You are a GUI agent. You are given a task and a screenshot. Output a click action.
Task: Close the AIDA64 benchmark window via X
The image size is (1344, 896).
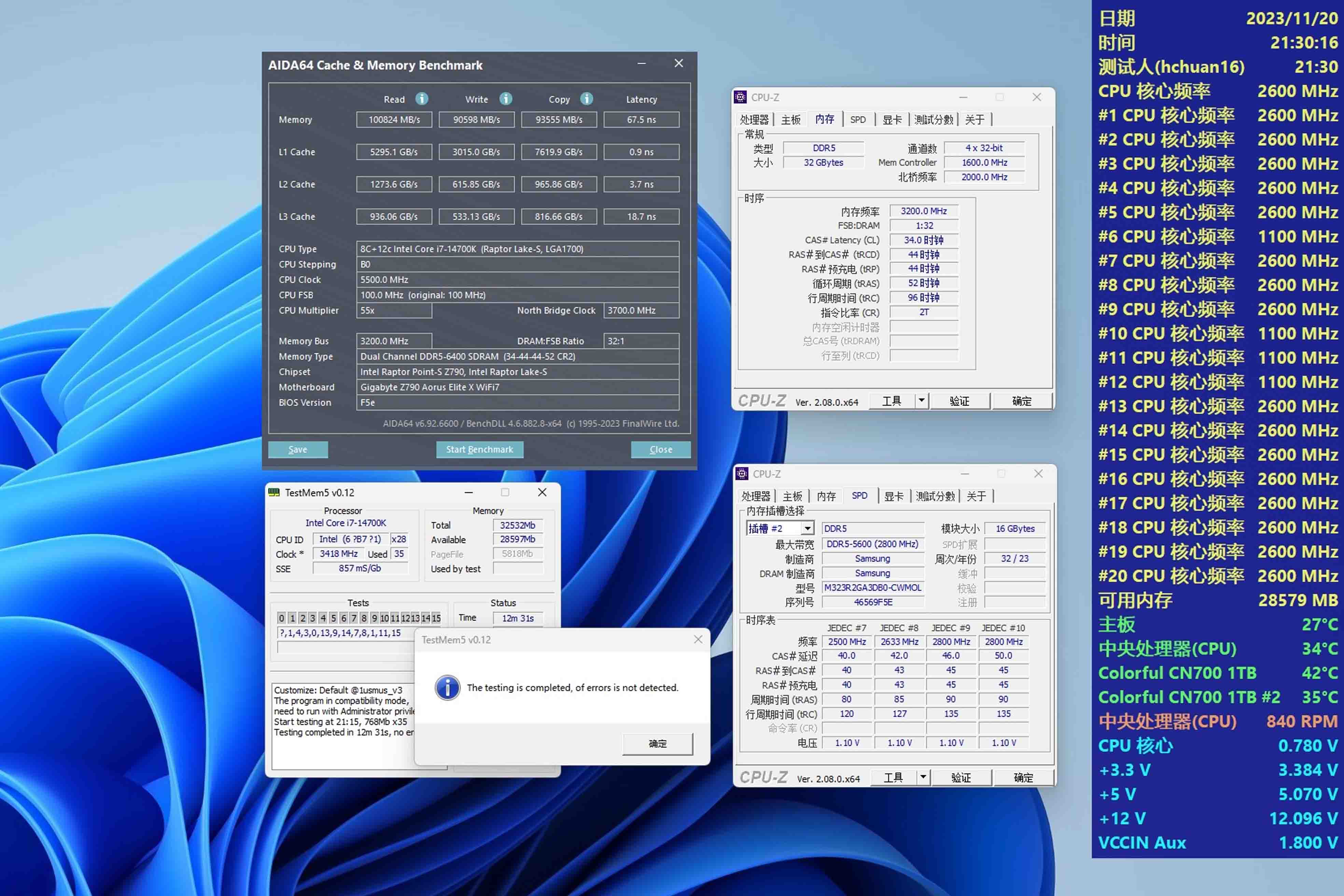679,64
